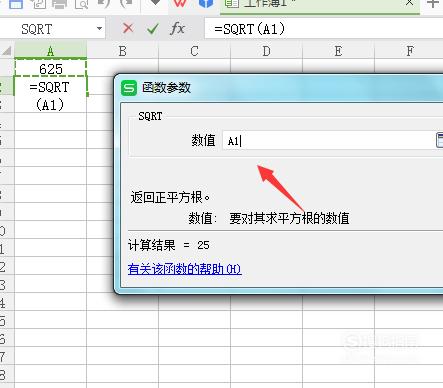Cancel the formula entry with the red X
Image resolution: width=443 pixels, height=388 pixels.
pyautogui.click(x=128, y=29)
